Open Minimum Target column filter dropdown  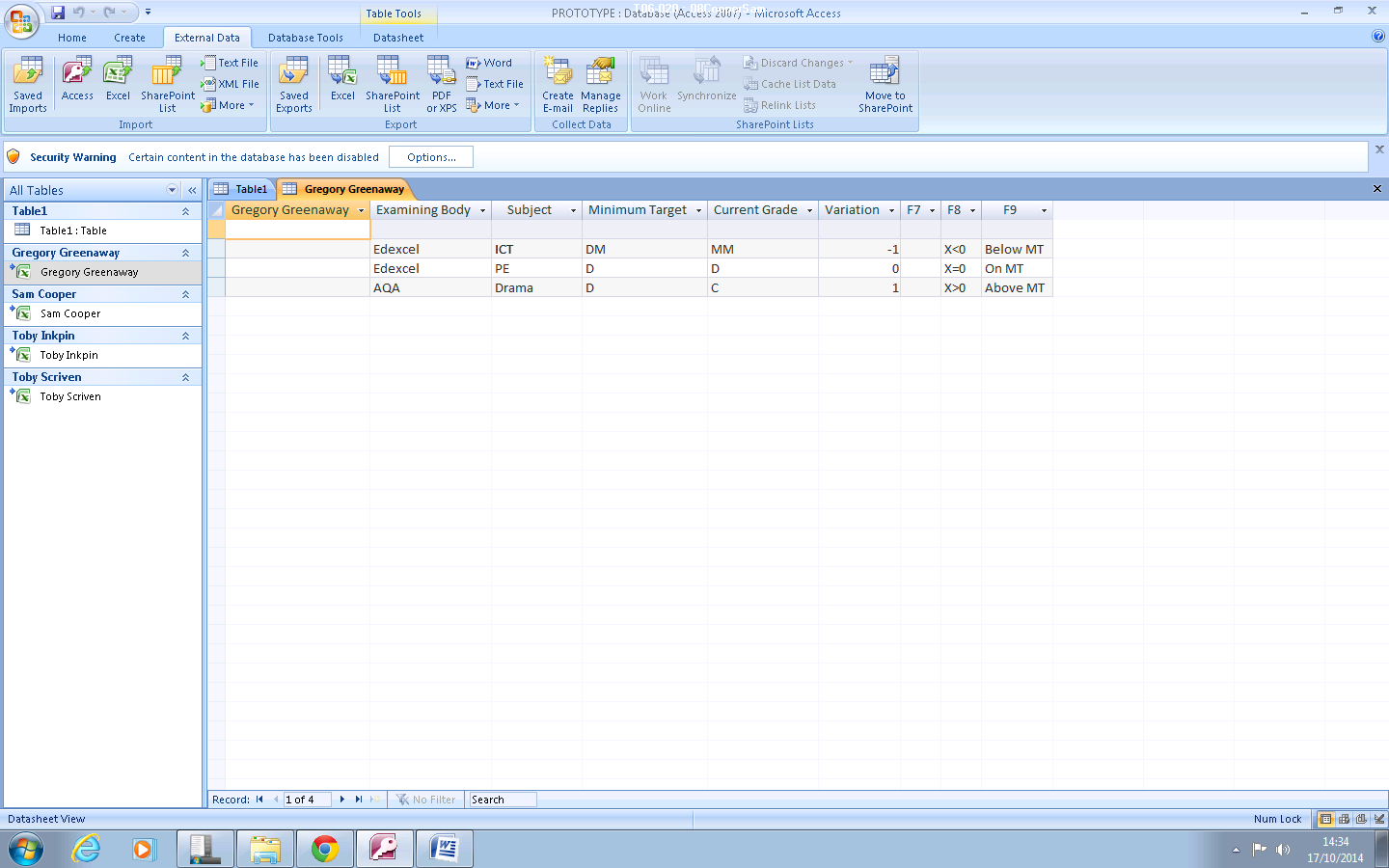[698, 210]
